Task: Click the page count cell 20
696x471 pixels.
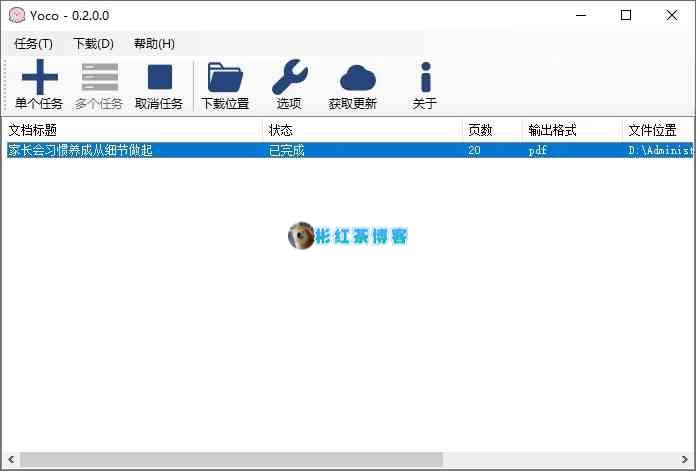Action: pyautogui.click(x=474, y=150)
